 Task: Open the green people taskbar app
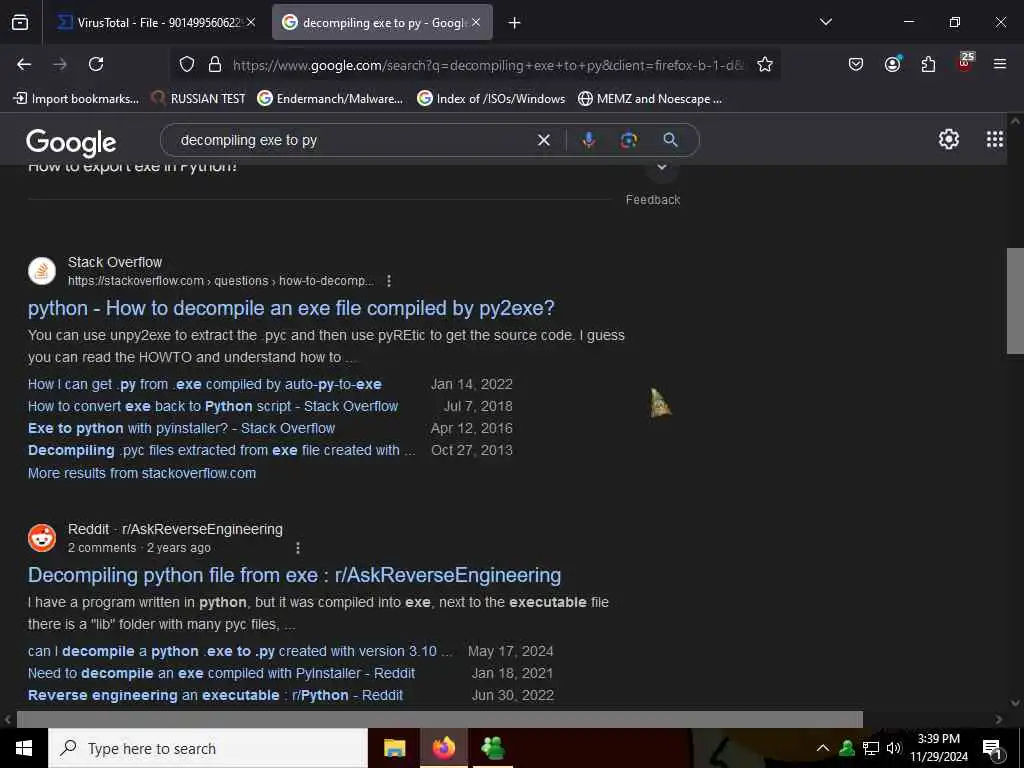[492, 748]
